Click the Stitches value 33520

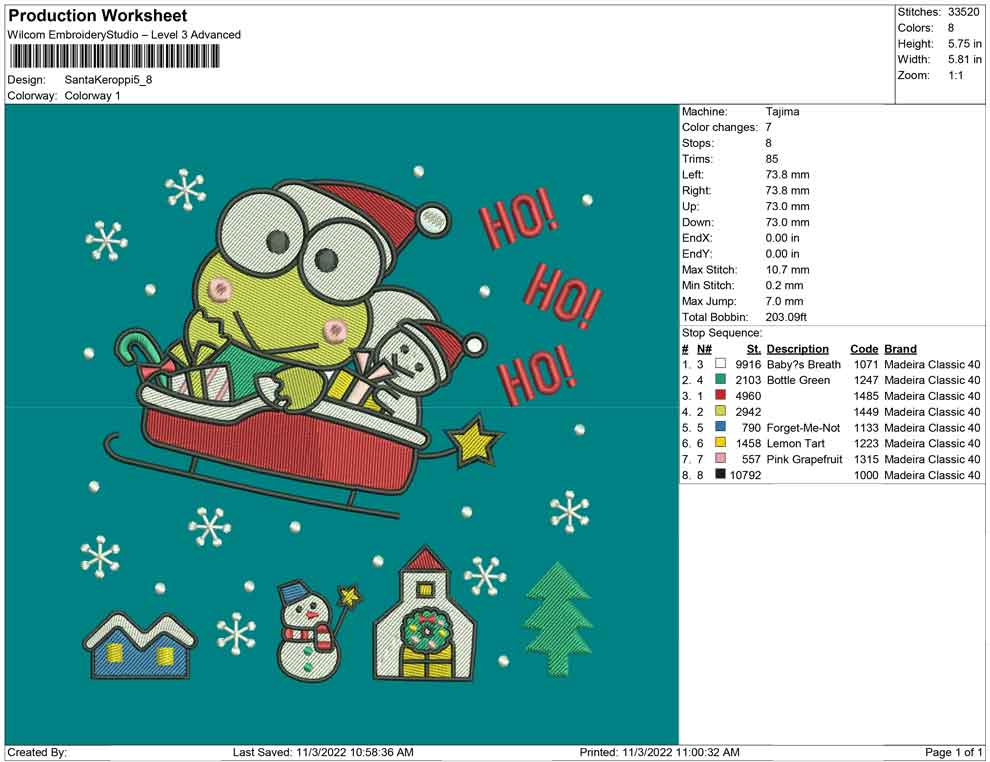(x=963, y=12)
